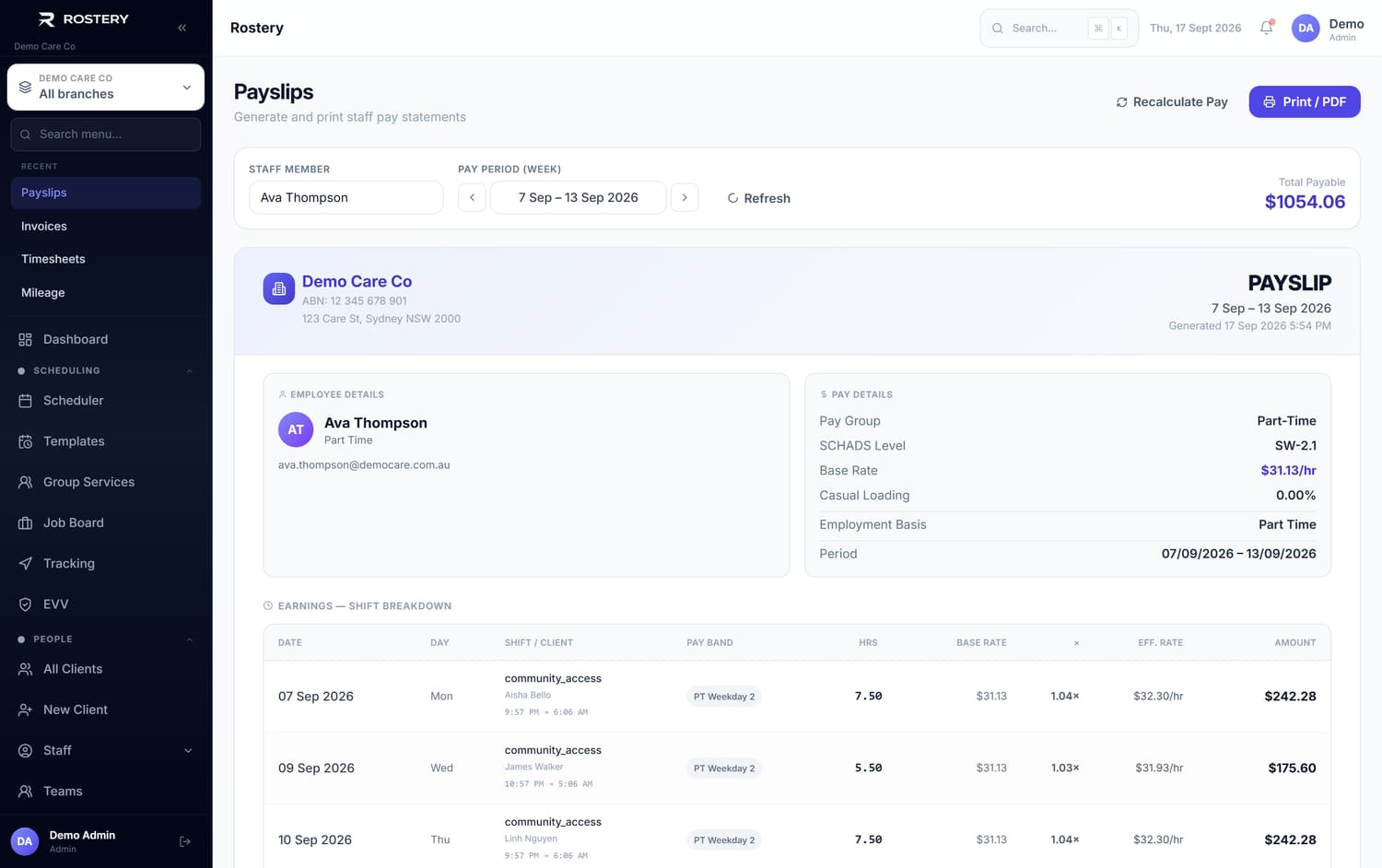Select the 07 Sep 2026 shift row date

(316, 697)
